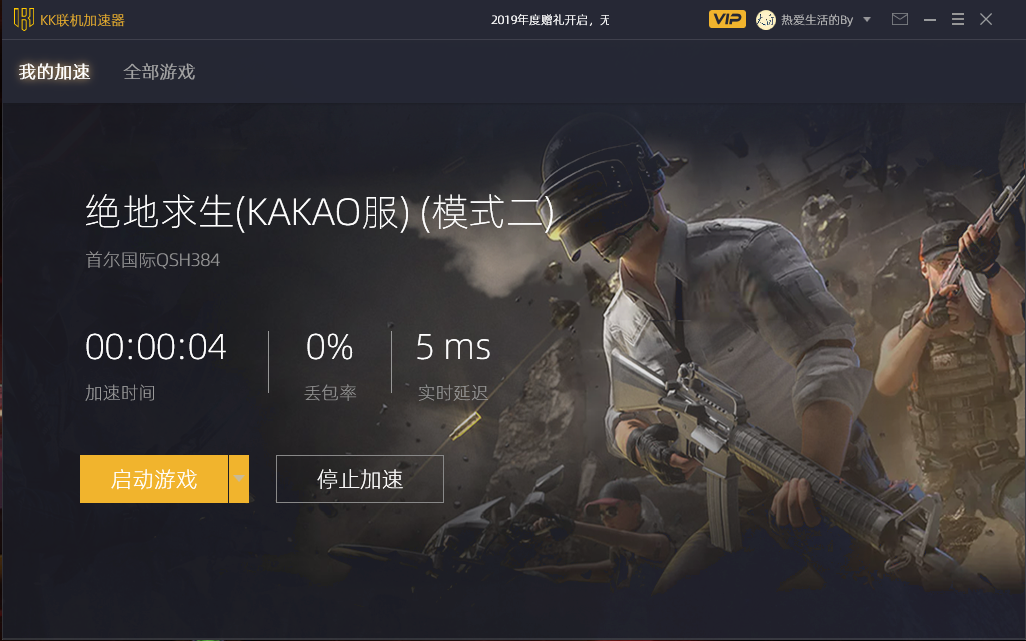Screen dimensions: 1026x641
Task: Open the hamburger main menu icon
Action: click(x=957, y=19)
